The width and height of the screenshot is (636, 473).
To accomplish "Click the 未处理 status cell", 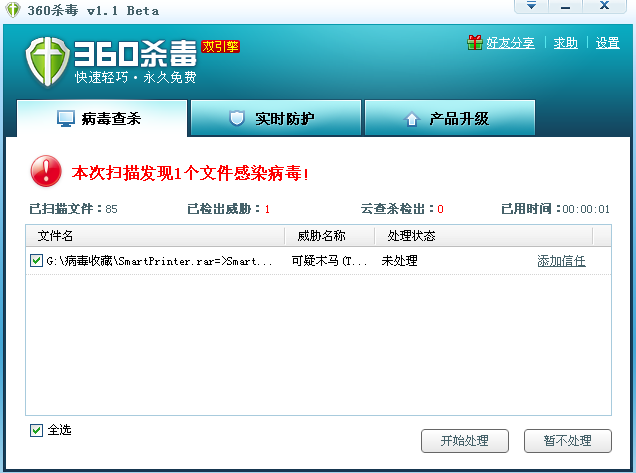I will tap(399, 261).
